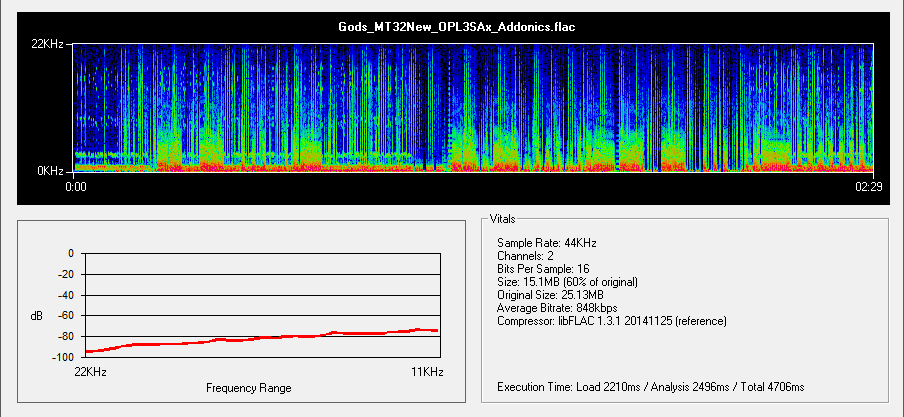The width and height of the screenshot is (904, 417).
Task: Click the 0 value on the dB axis
Action: coord(71,253)
